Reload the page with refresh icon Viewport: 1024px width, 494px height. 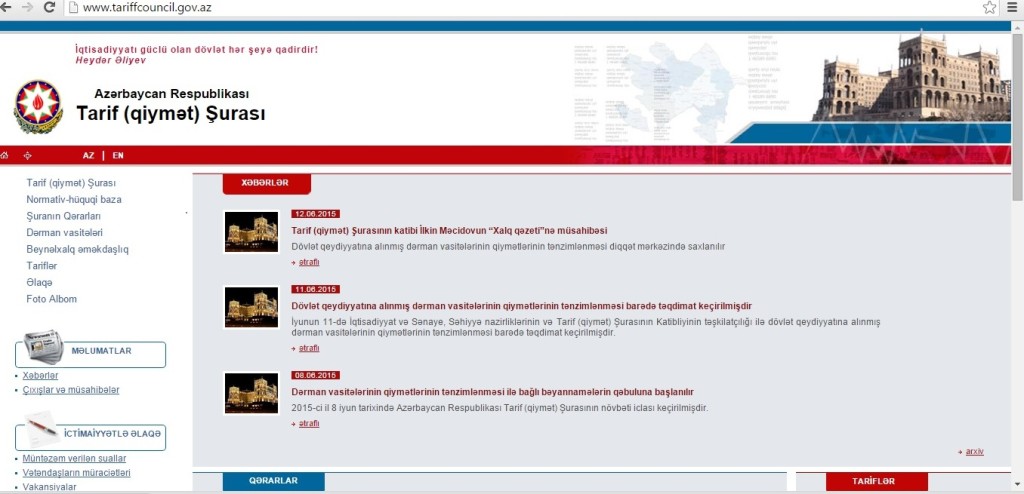[x=50, y=7]
